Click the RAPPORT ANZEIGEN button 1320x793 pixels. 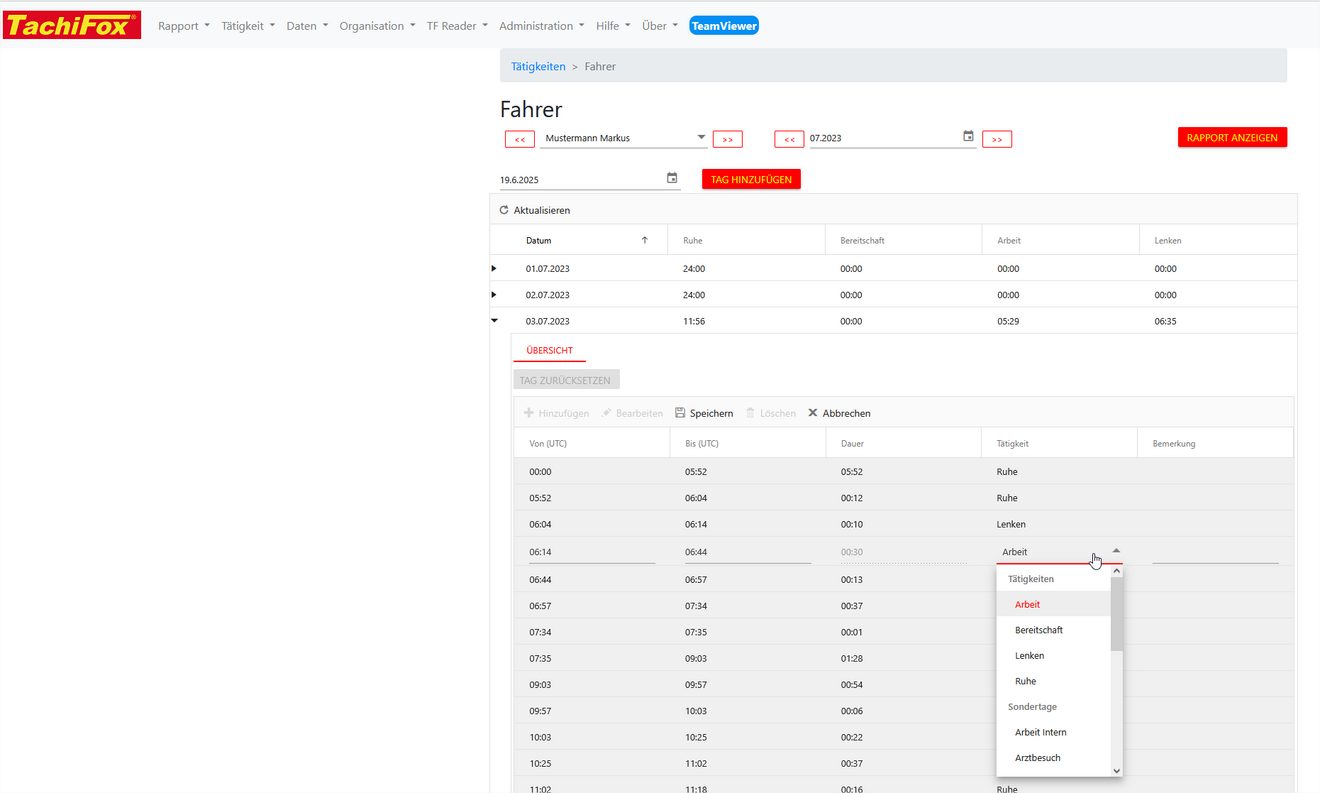click(x=1232, y=138)
